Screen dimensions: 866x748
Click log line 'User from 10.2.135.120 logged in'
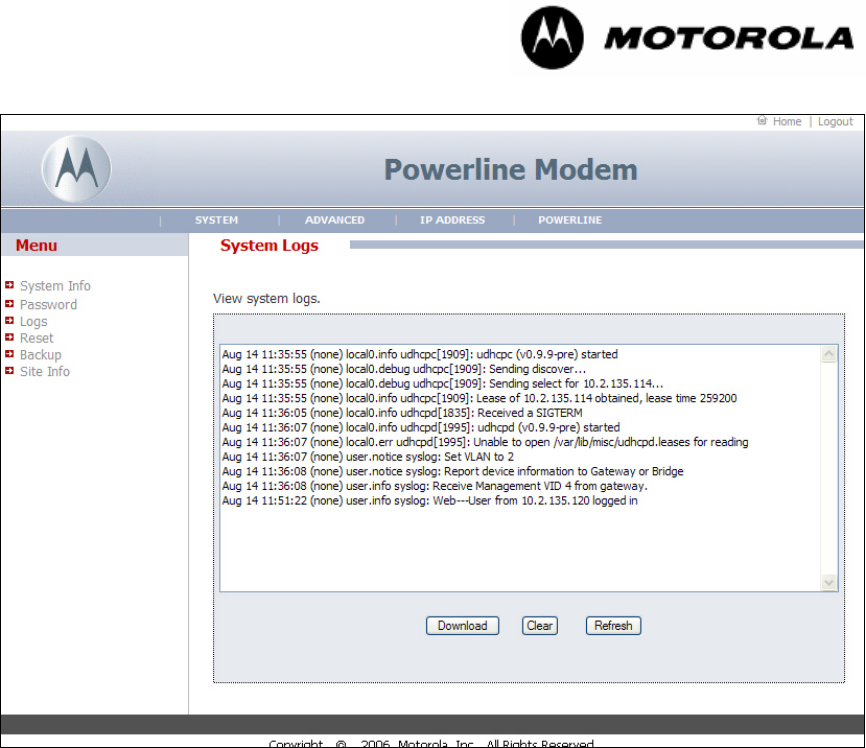pos(430,501)
